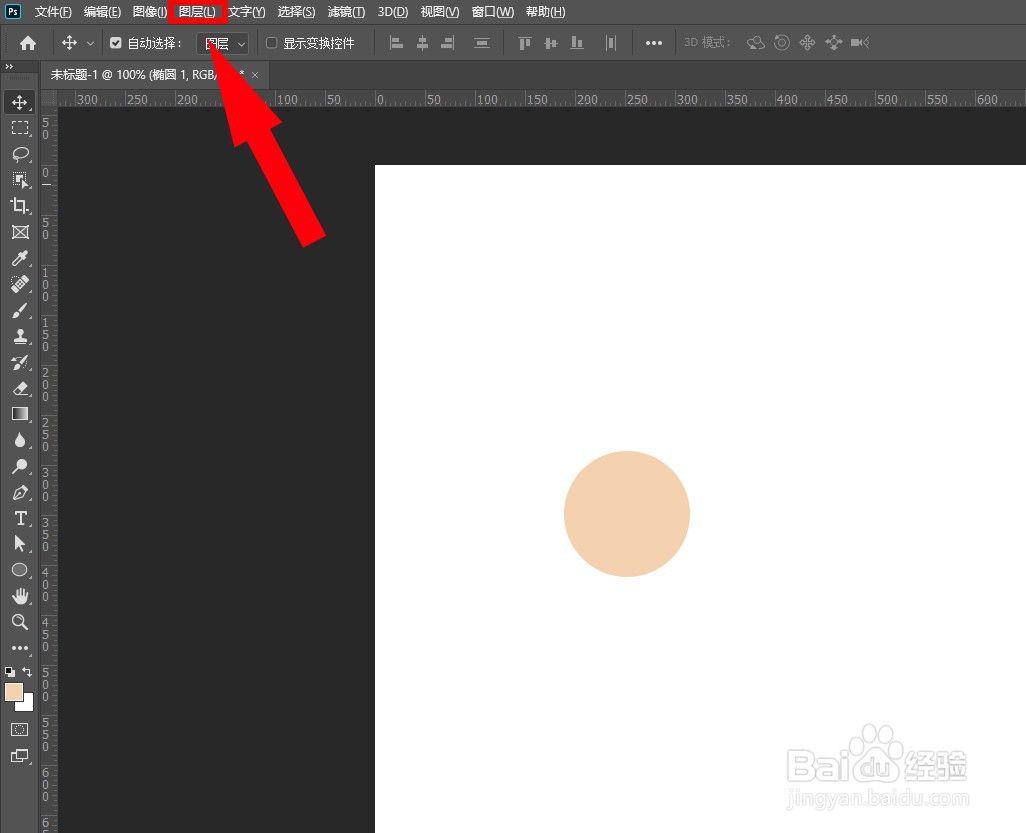Select the Blur tool droplet

(20, 440)
